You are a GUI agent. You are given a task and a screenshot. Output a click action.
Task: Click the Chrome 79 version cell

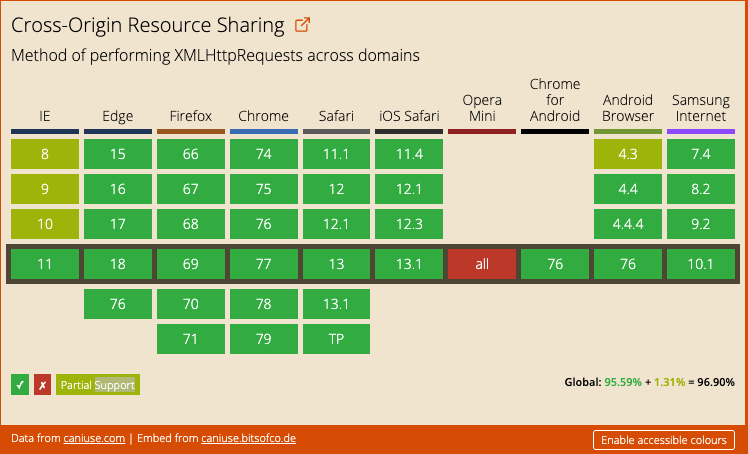[263, 339]
